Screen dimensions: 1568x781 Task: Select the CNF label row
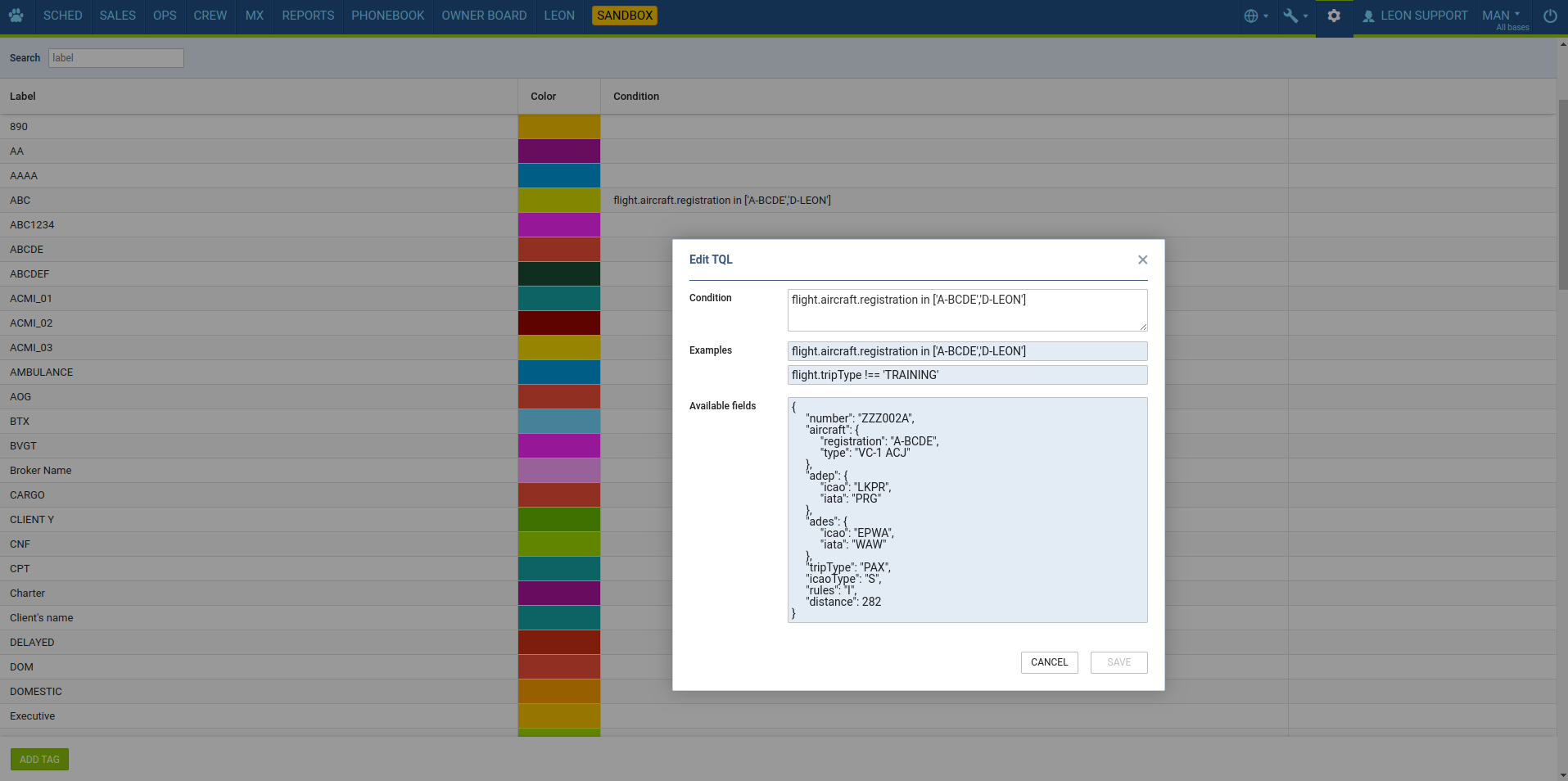[x=259, y=544]
